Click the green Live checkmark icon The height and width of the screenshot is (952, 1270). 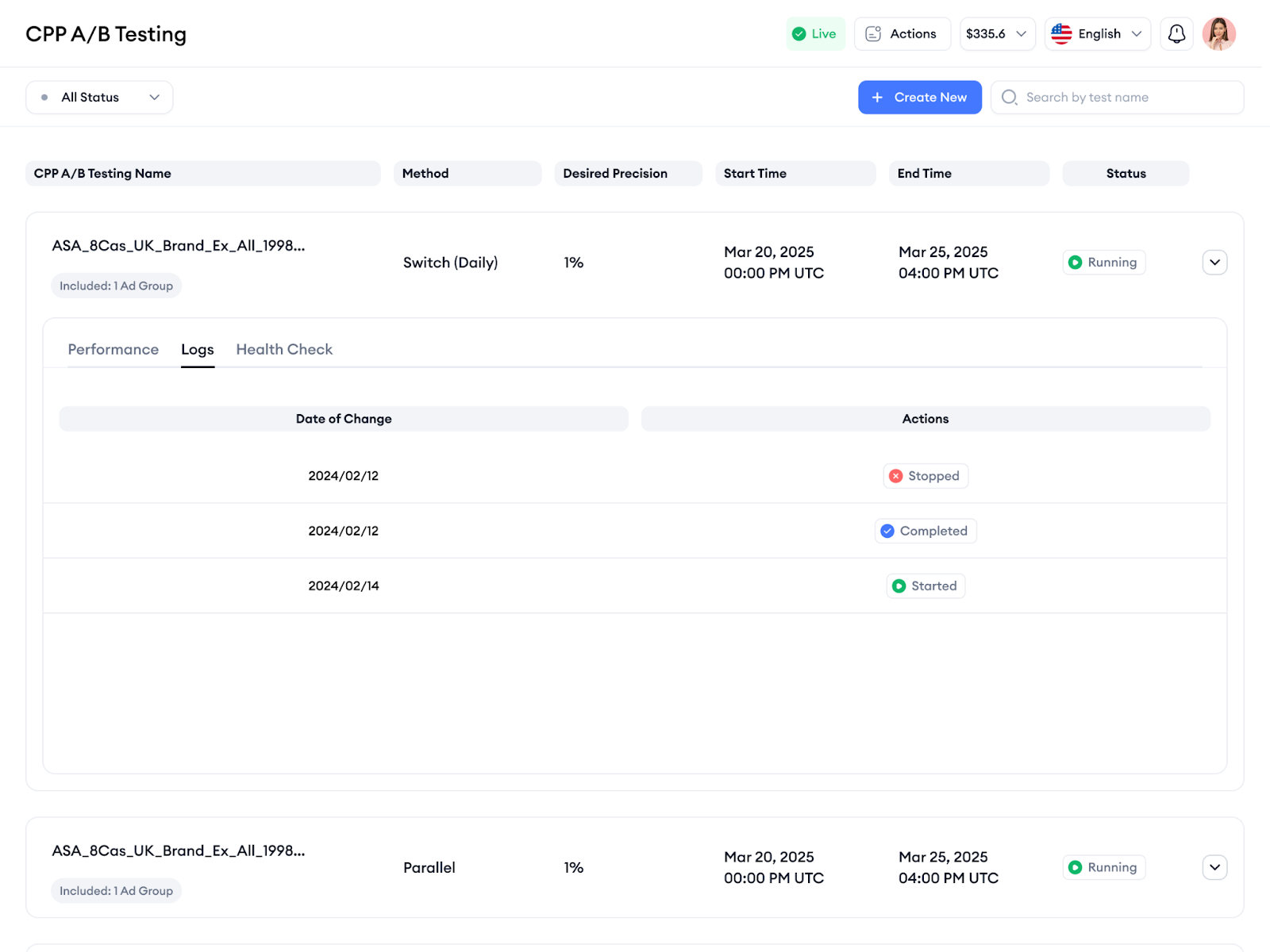click(x=799, y=34)
